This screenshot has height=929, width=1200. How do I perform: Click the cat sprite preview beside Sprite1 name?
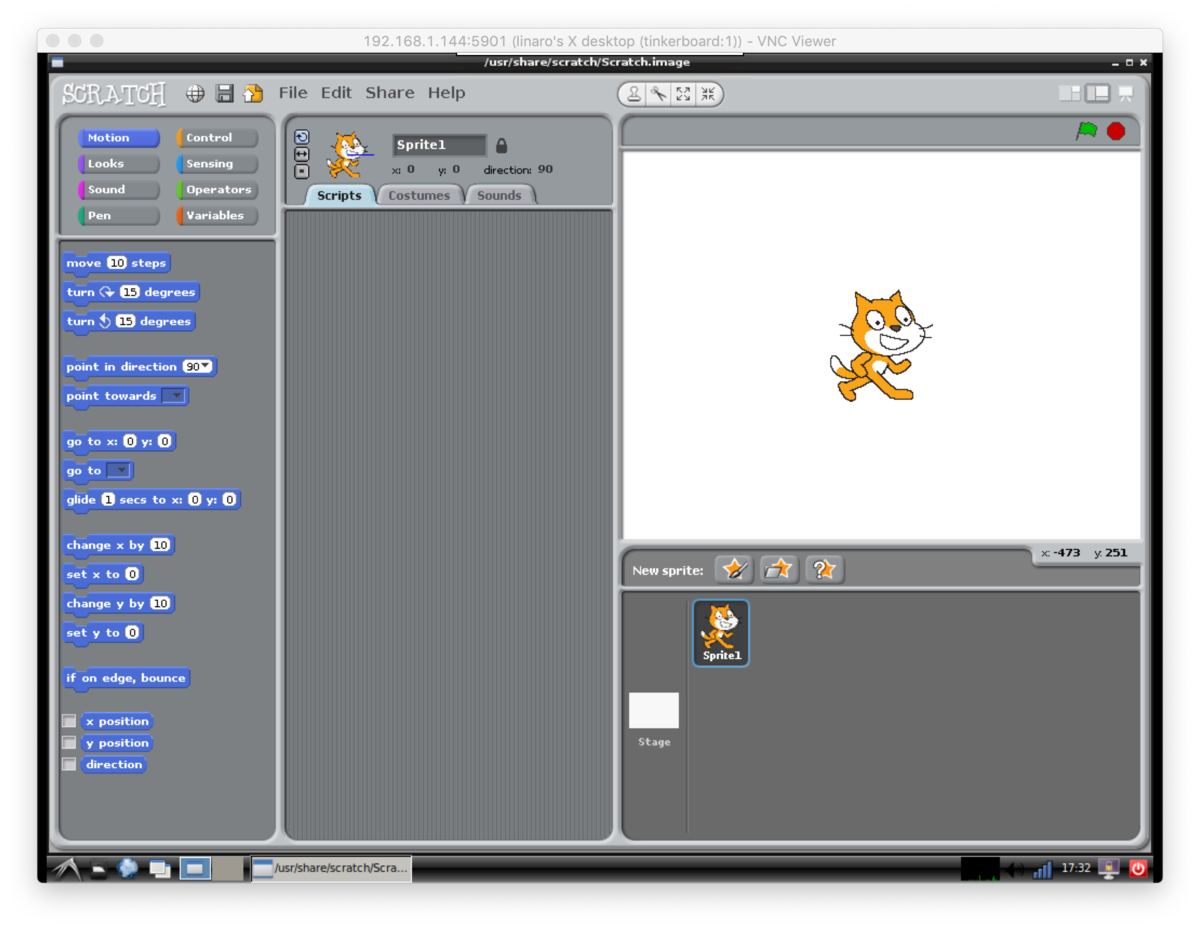(x=347, y=154)
